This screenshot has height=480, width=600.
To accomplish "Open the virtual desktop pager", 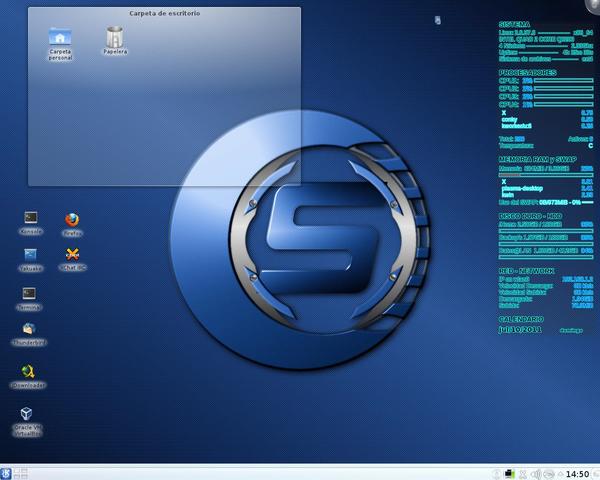I will click(x=20, y=473).
